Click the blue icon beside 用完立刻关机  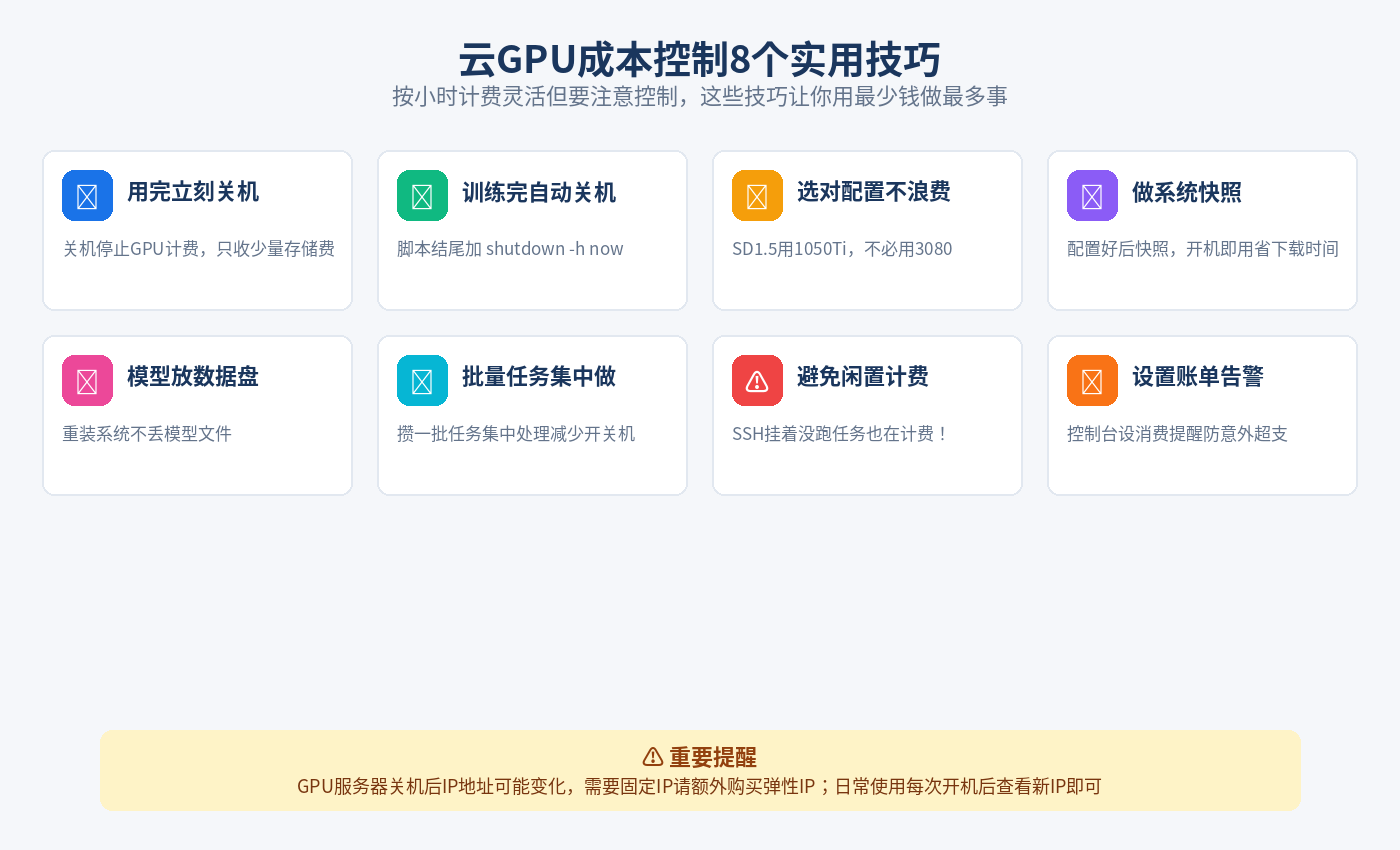point(87,195)
